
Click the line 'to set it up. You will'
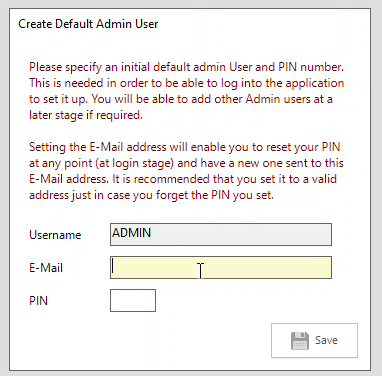[181, 99]
